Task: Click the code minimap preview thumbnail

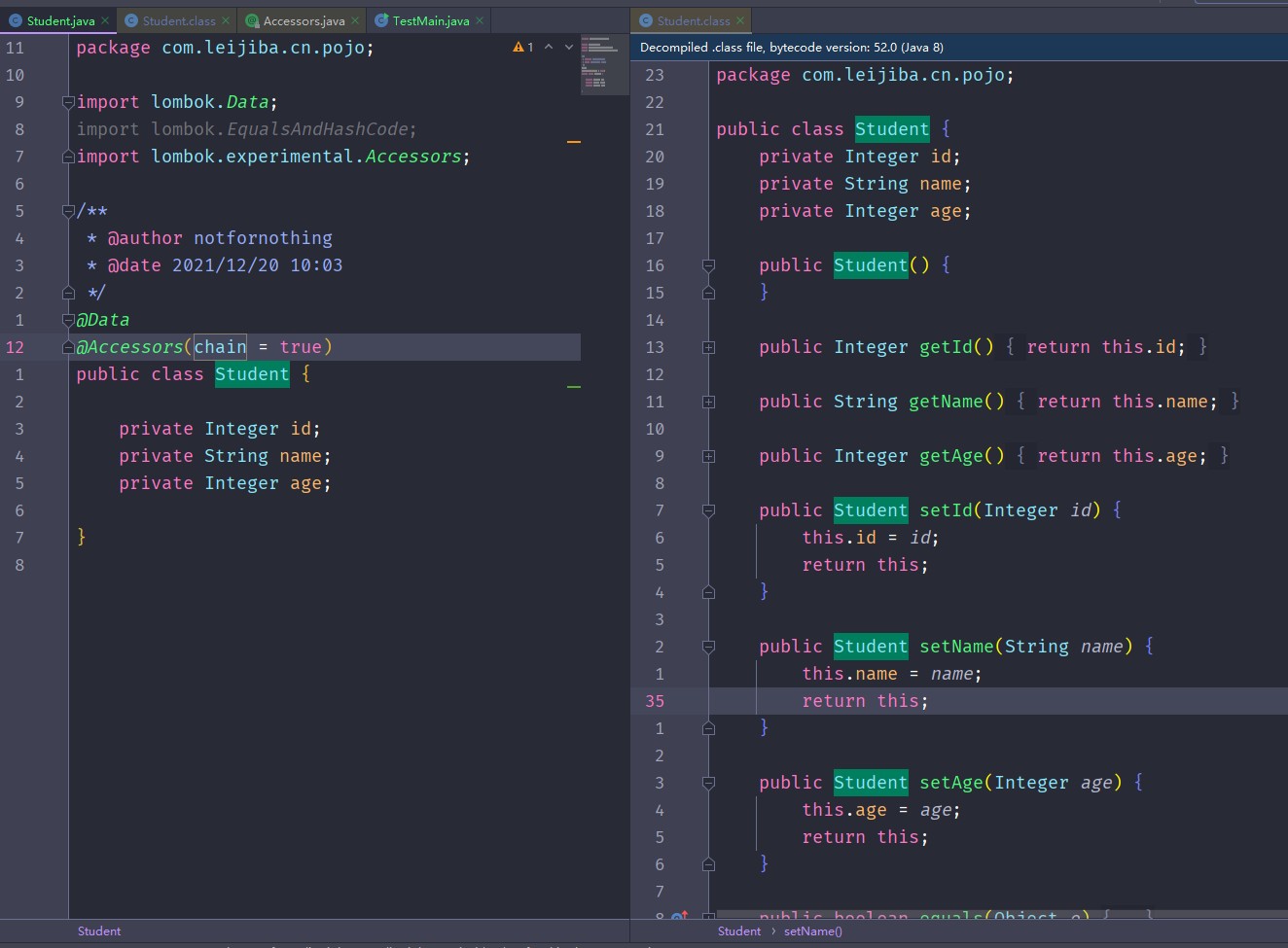Action: (x=604, y=66)
